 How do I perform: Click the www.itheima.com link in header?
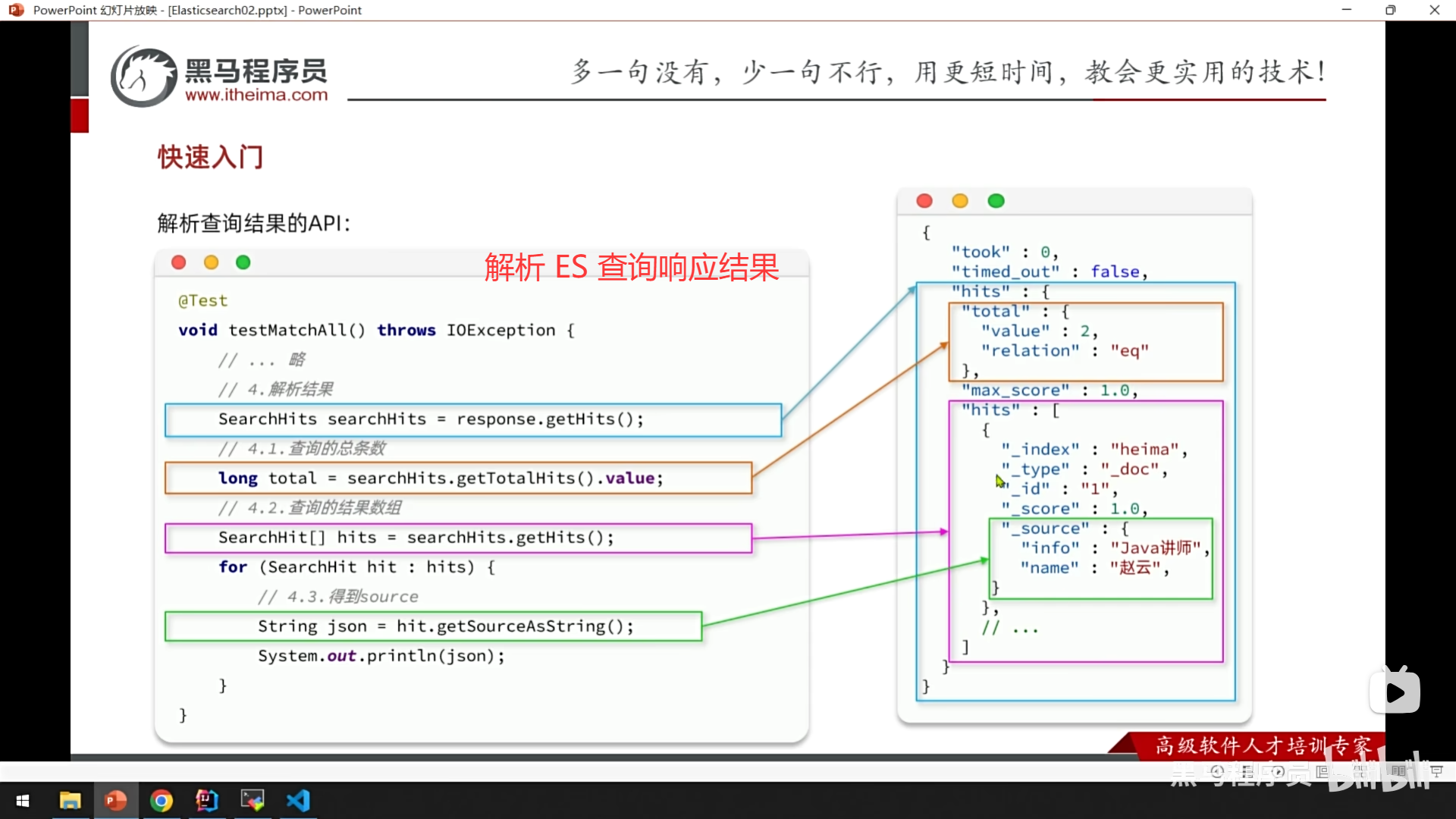coord(256,95)
